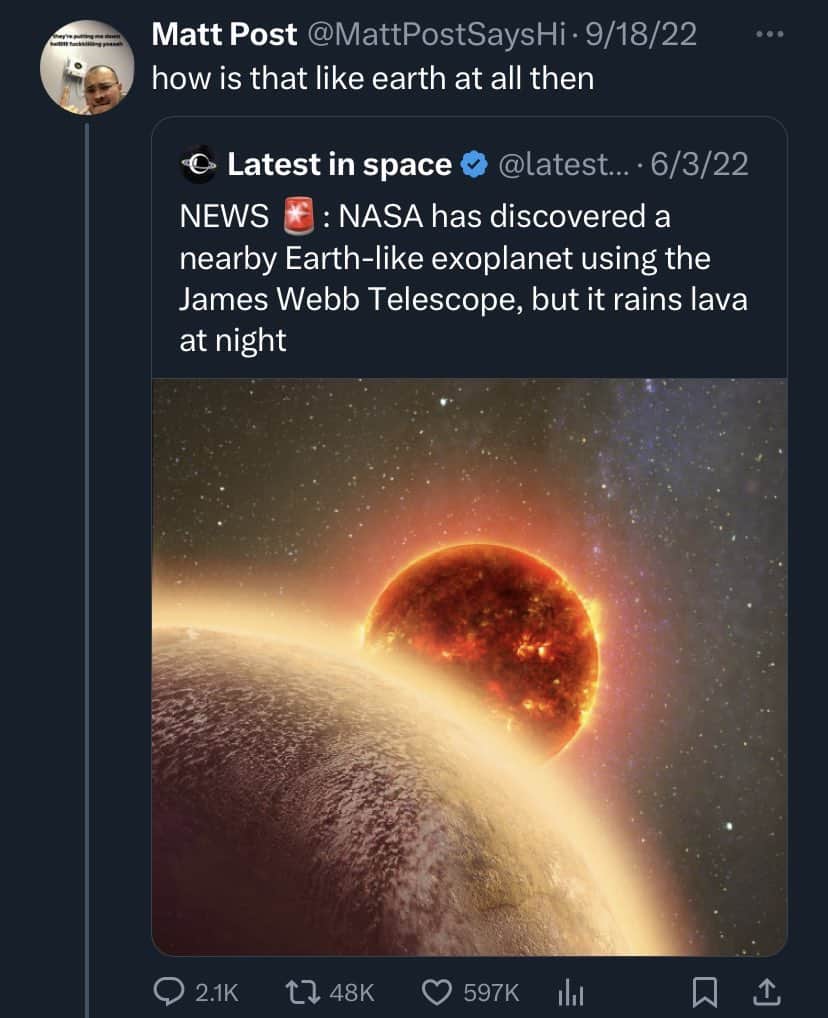The width and height of the screenshot is (828, 1018).
Task: Open Latest in space account name
Action: [339, 165]
